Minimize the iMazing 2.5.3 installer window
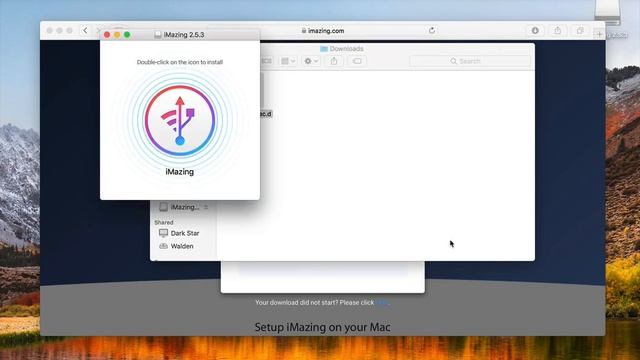640x360 pixels. (x=117, y=35)
